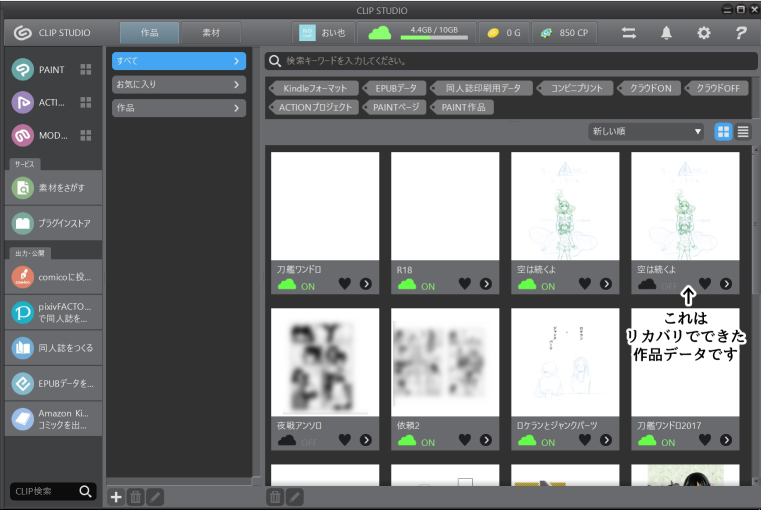Filter by コンビニプリント tag
Image resolution: width=761 pixels, height=510 pixels.
click(576, 88)
